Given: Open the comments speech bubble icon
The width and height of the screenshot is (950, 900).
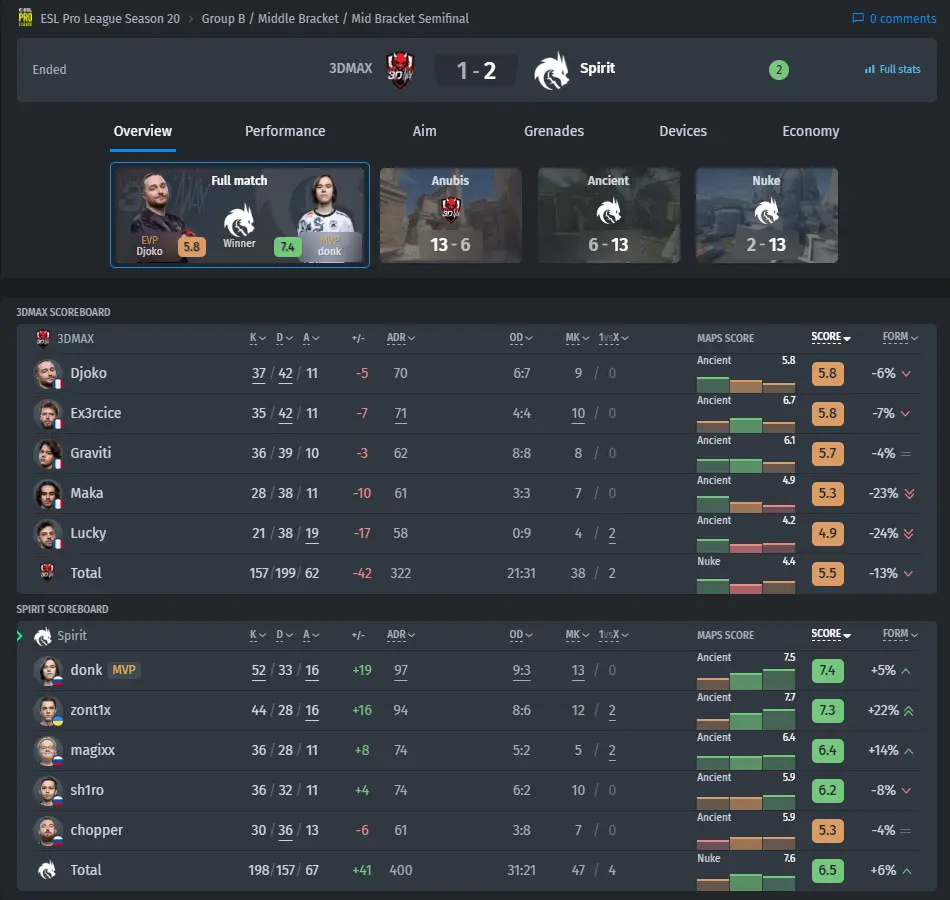Looking at the screenshot, I should (x=858, y=18).
